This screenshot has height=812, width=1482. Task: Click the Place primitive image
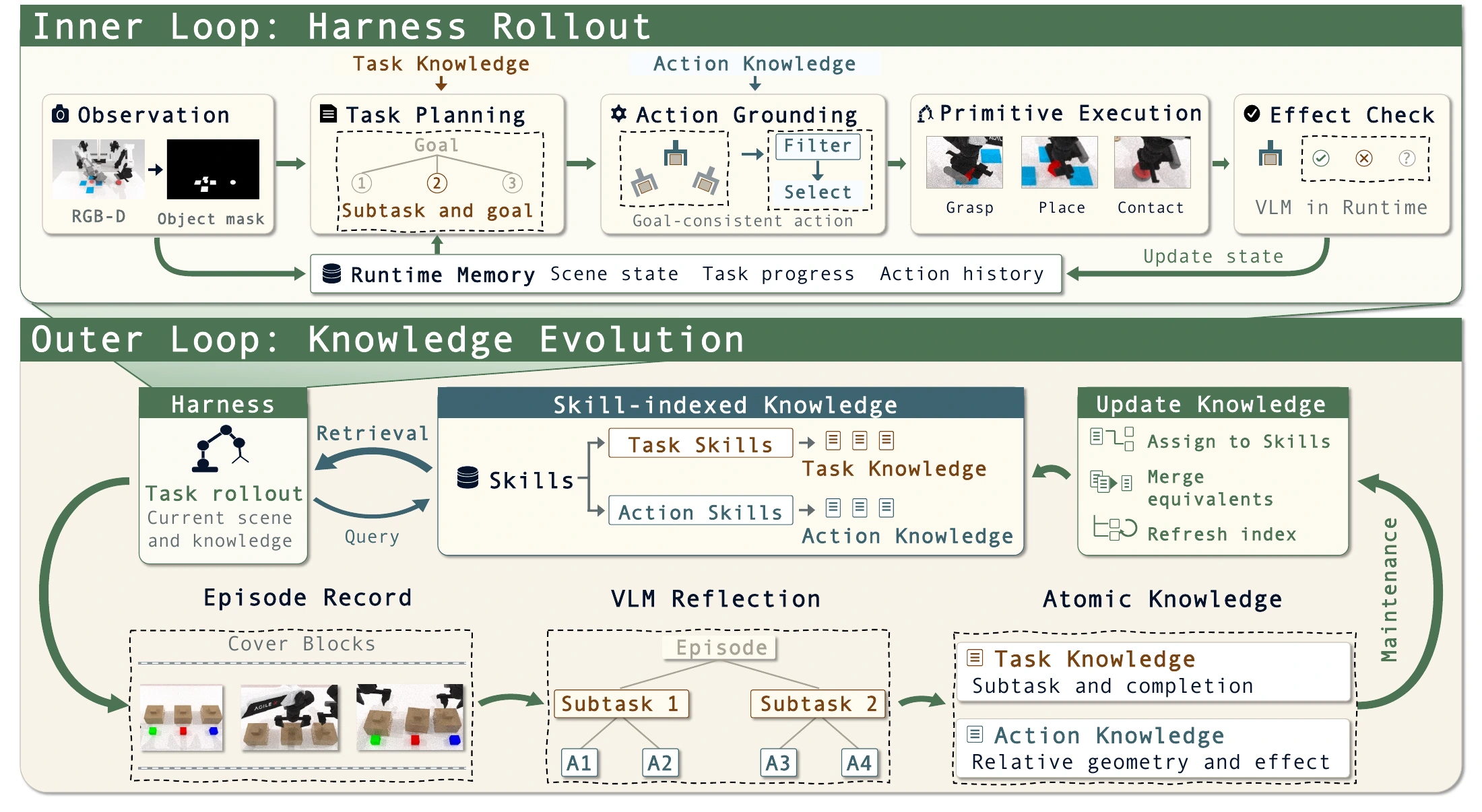1060,162
